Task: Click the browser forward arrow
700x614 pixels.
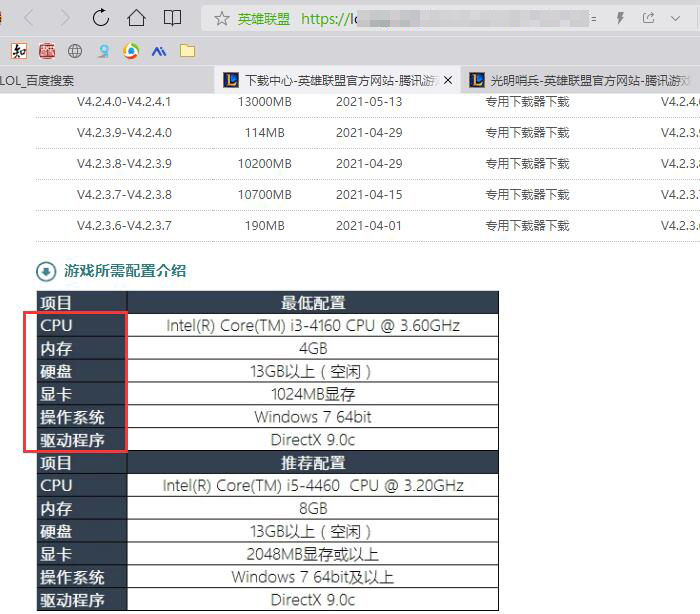Action: pyautogui.click(x=65, y=18)
